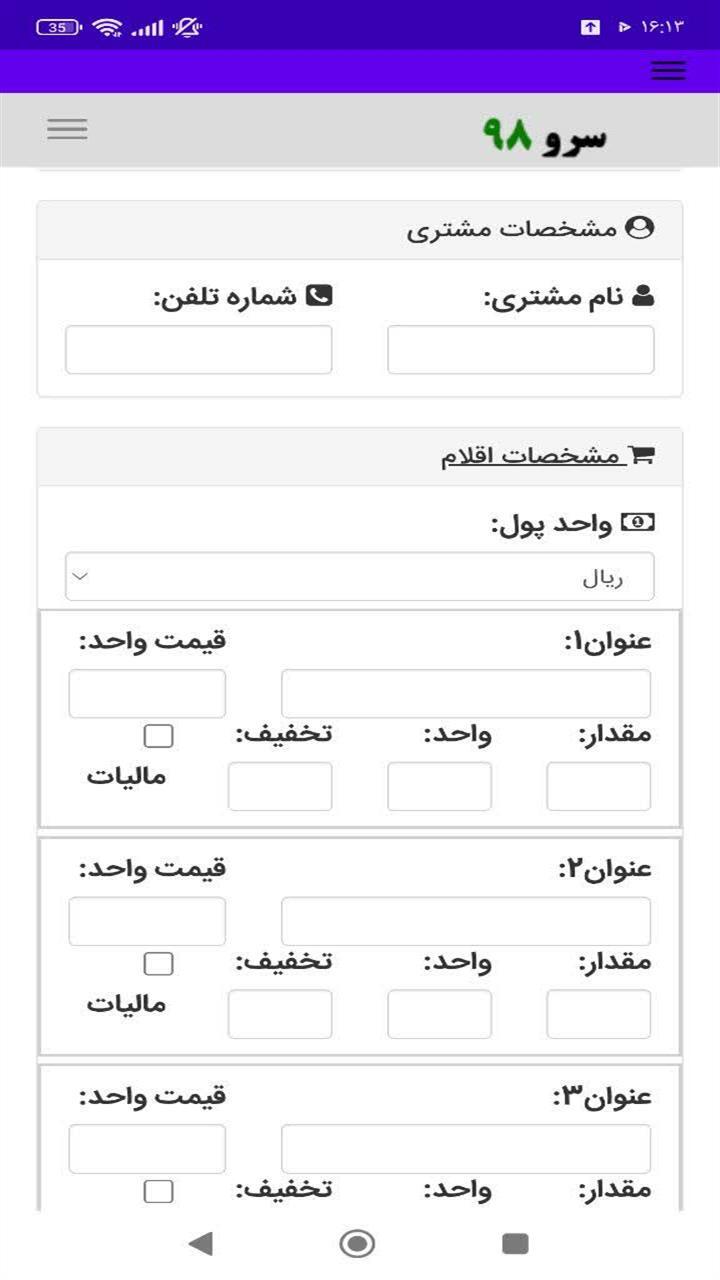Image resolution: width=720 pixels, height=1280 pixels.
Task: Click the money icon beside واحد پول
Action: [x=637, y=522]
